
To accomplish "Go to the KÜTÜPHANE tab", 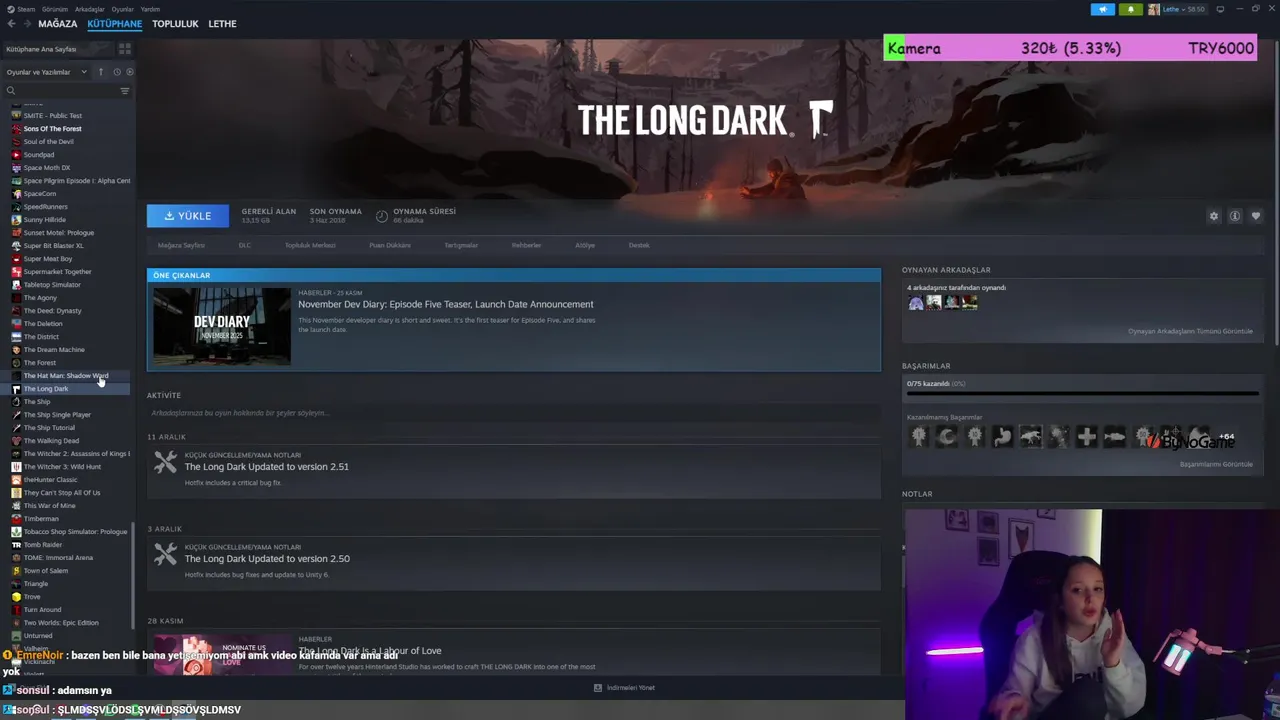I will coord(114,23).
